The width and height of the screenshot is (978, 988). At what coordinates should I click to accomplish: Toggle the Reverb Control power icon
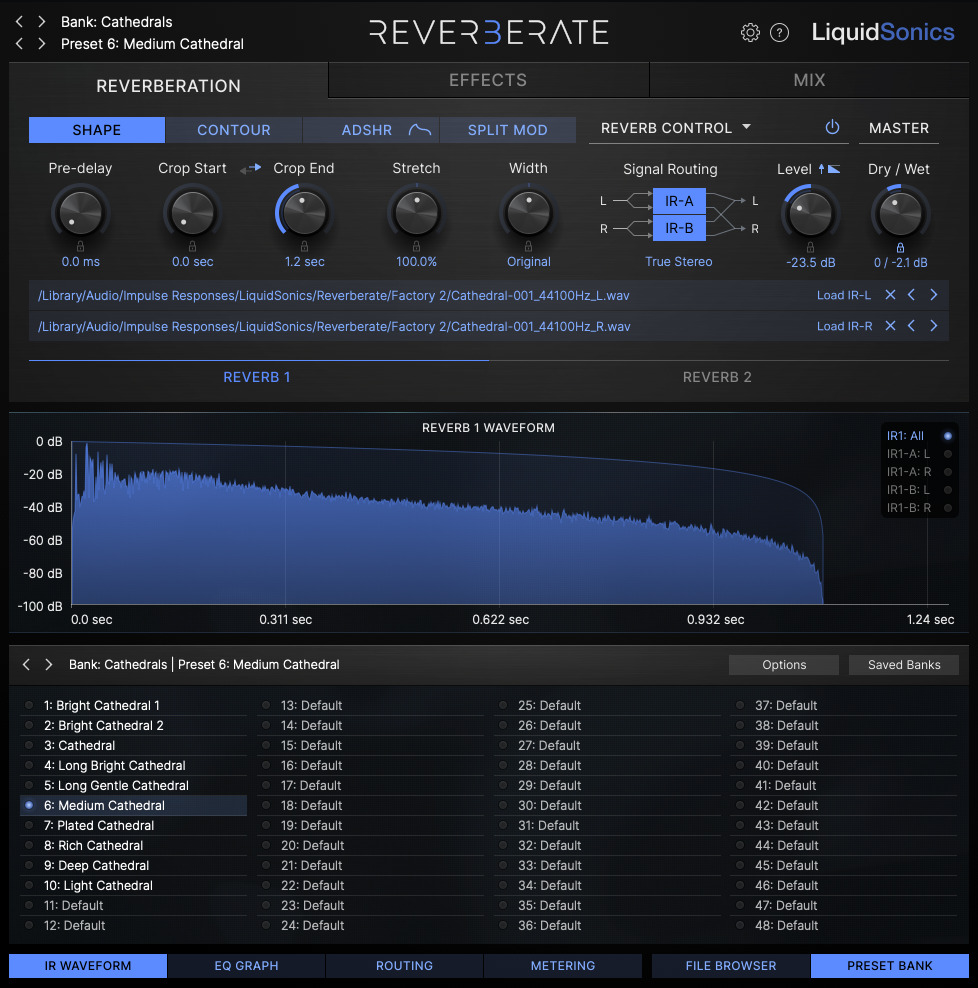click(x=832, y=127)
